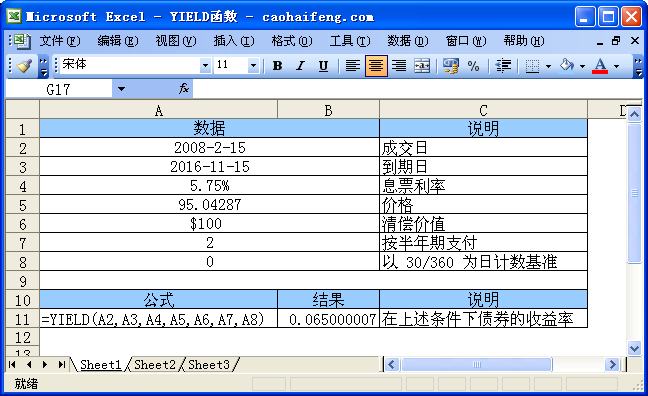Select cell with =YIELD formula

[x=159, y=319]
